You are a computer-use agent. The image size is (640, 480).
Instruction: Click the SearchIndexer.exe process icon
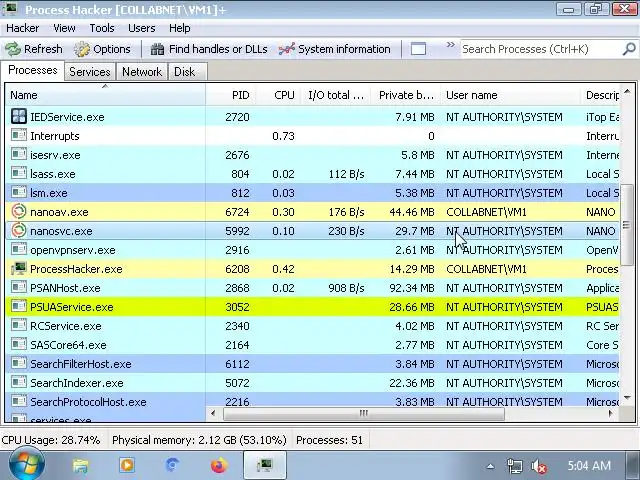coord(19,382)
